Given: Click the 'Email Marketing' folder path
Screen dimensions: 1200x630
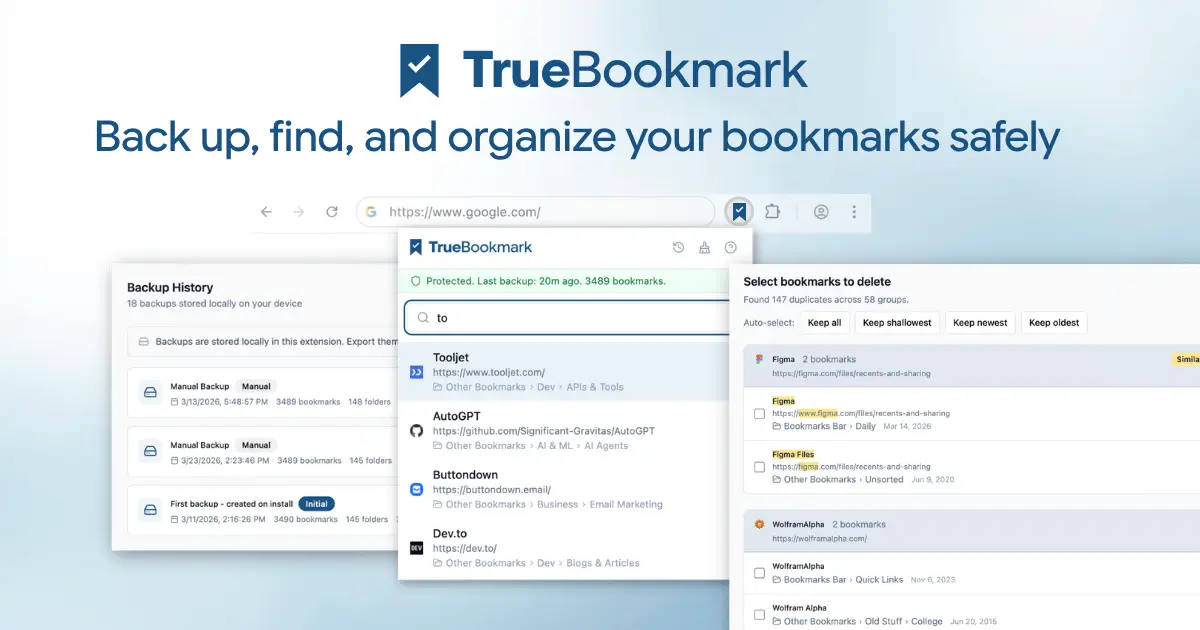Looking at the screenshot, I should click(x=626, y=504).
